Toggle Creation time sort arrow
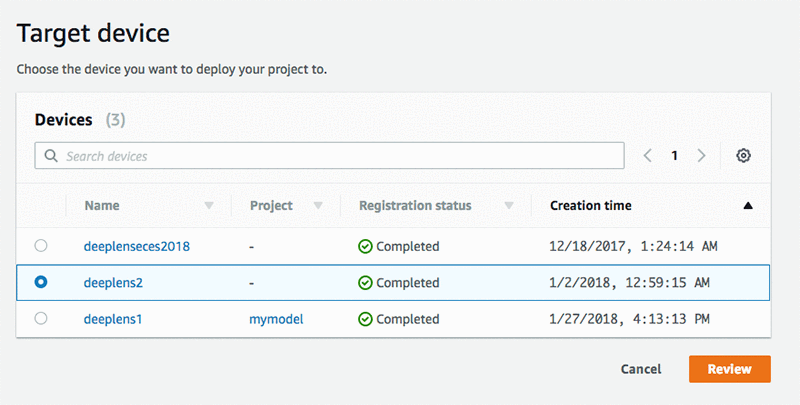The width and height of the screenshot is (800, 405). [x=748, y=206]
